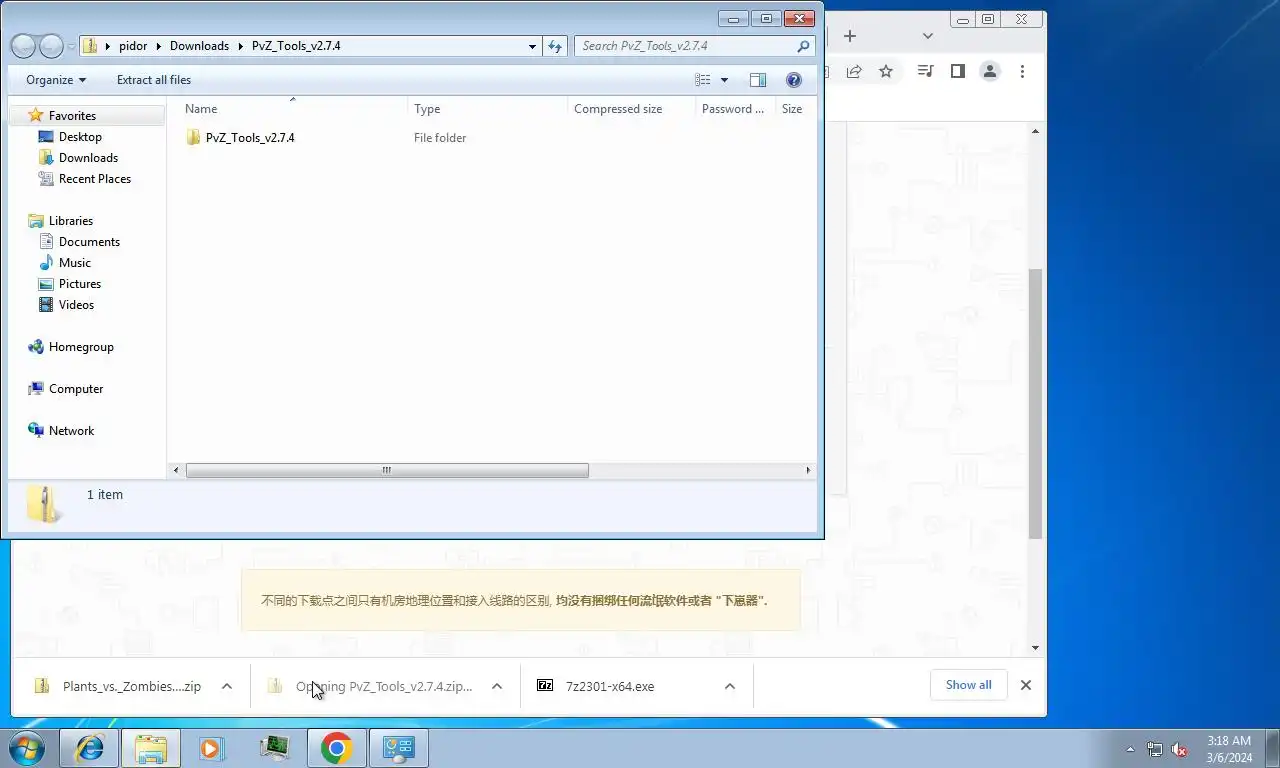This screenshot has height=768, width=1280.
Task: Open the Plants_vs._Zombies zip download
Action: tap(131, 686)
